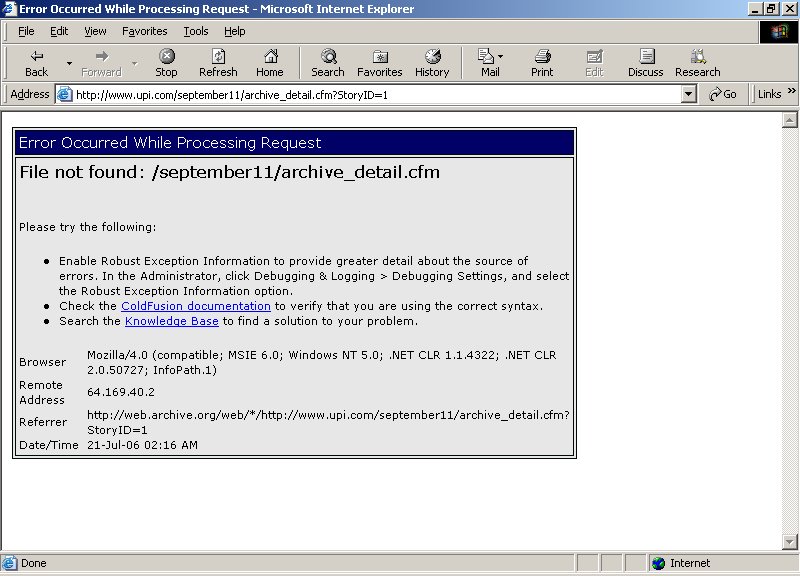Open the View menu
Image resolution: width=800 pixels, height=576 pixels.
(95, 31)
